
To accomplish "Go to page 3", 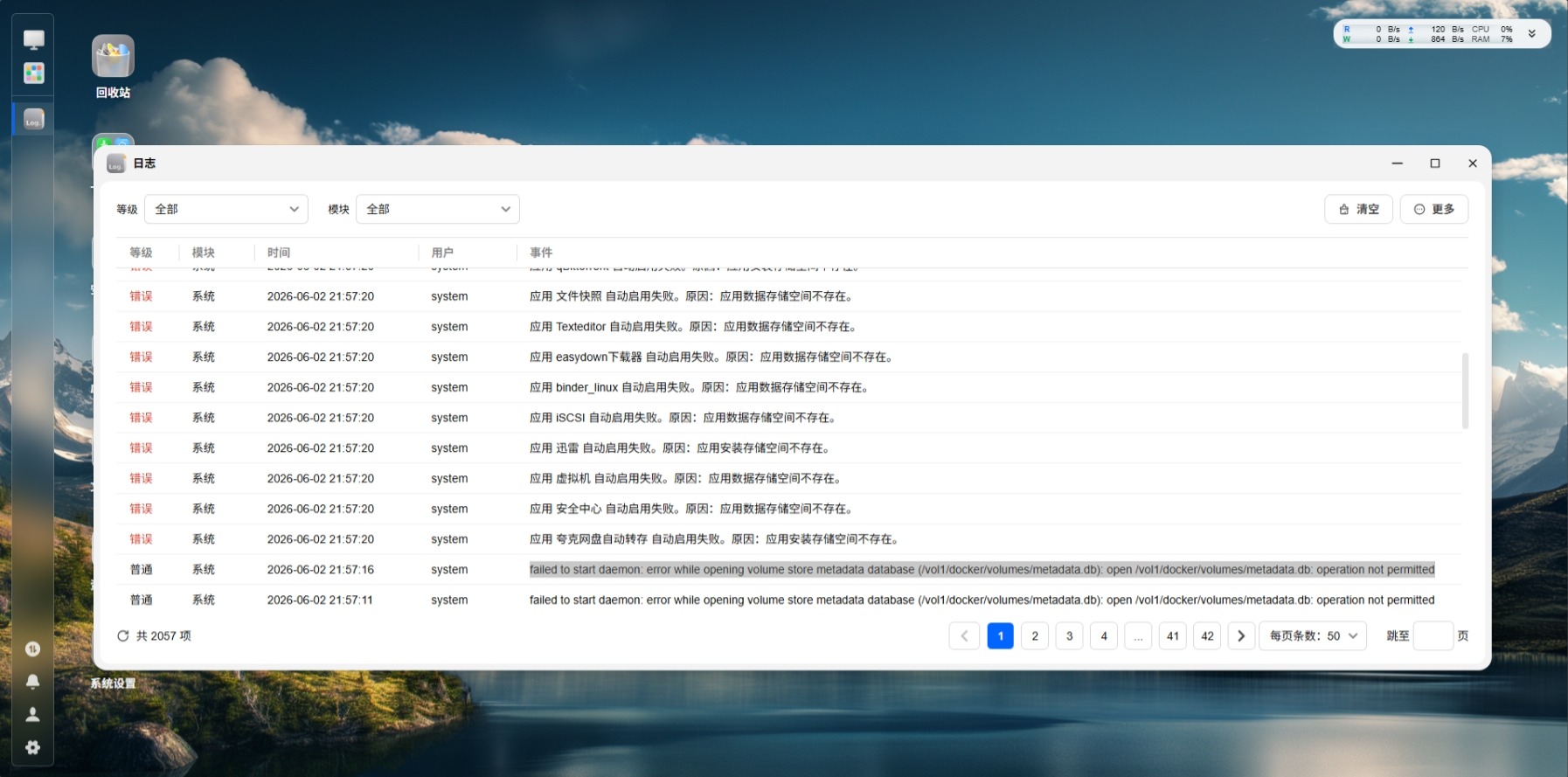I will [x=1069, y=636].
